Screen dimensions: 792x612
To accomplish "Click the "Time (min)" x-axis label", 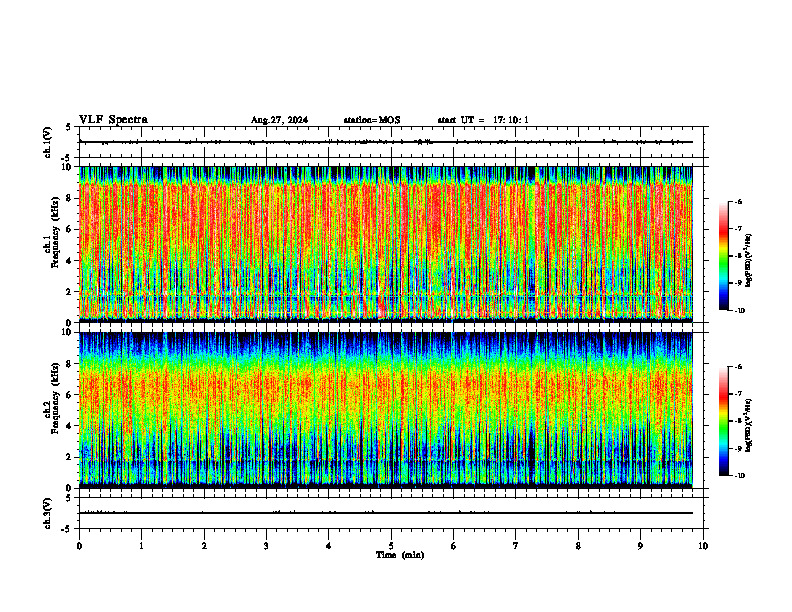I will click(x=400, y=555).
